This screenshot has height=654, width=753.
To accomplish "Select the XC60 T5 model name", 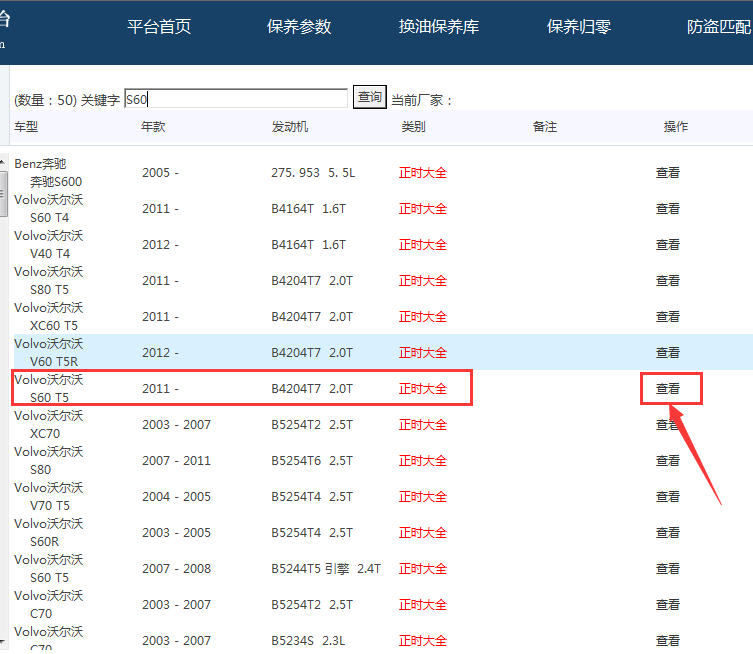I will [54, 326].
